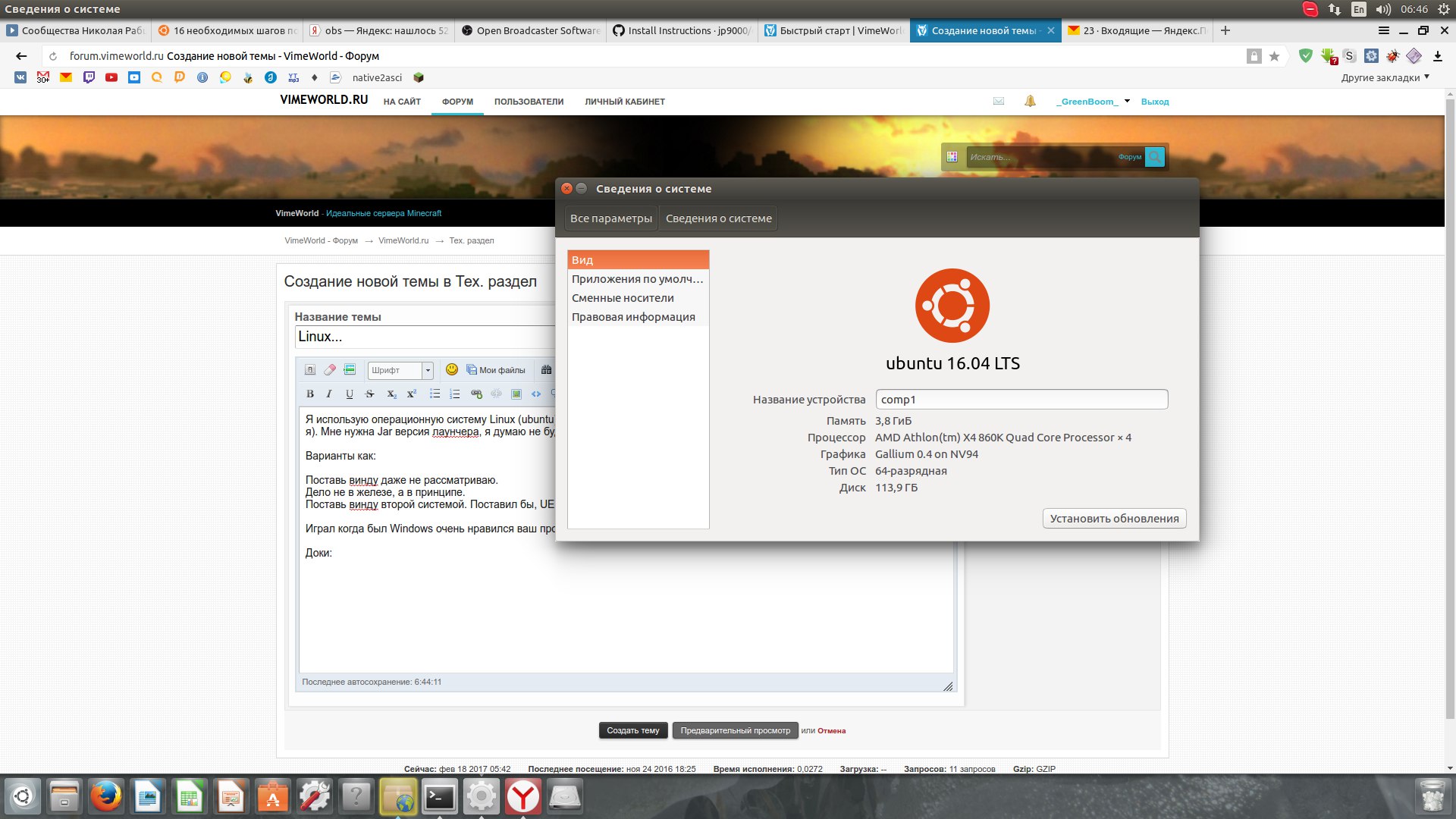The height and width of the screenshot is (819, 1456).
Task: Toggle subscript formatting in editor
Action: (x=391, y=394)
